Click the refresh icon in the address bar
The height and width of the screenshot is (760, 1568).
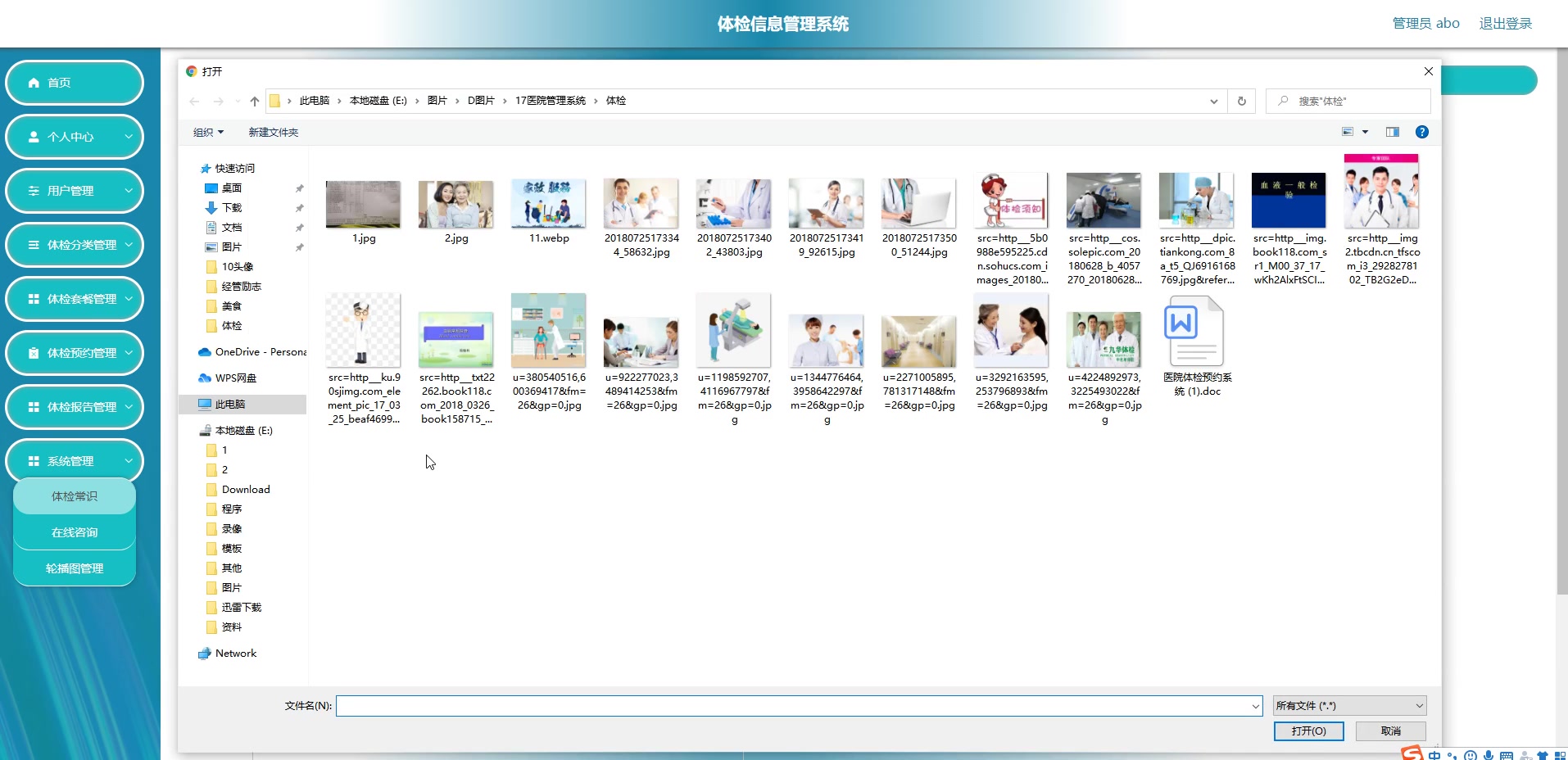[x=1241, y=101]
